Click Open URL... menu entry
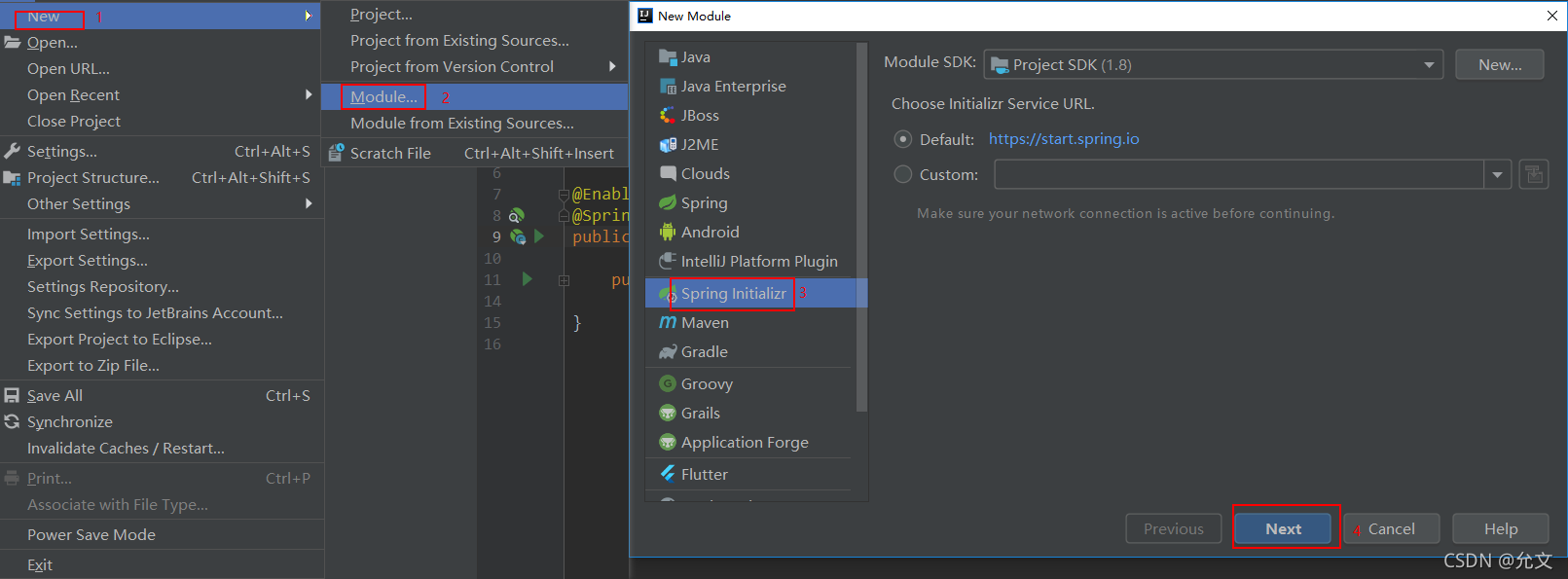Image resolution: width=1568 pixels, height=579 pixels. (x=161, y=69)
